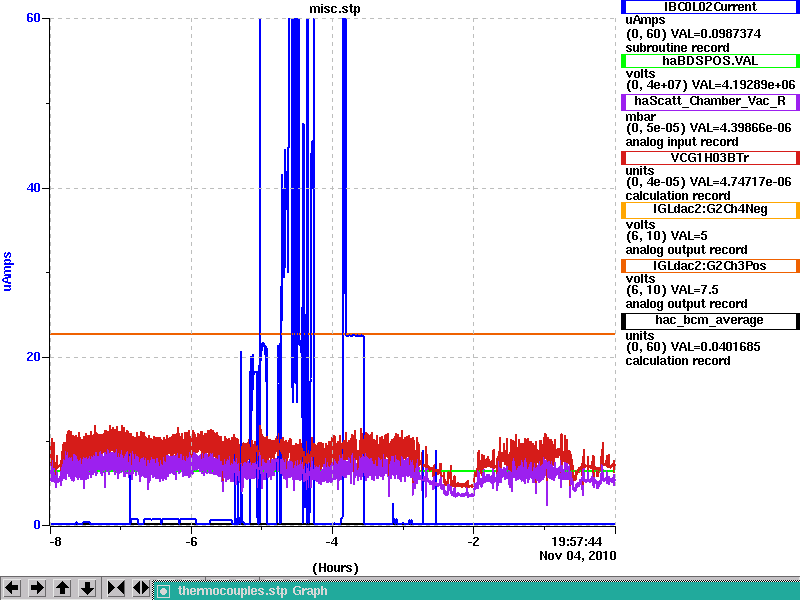Click the mbar units text

click(x=640, y=117)
